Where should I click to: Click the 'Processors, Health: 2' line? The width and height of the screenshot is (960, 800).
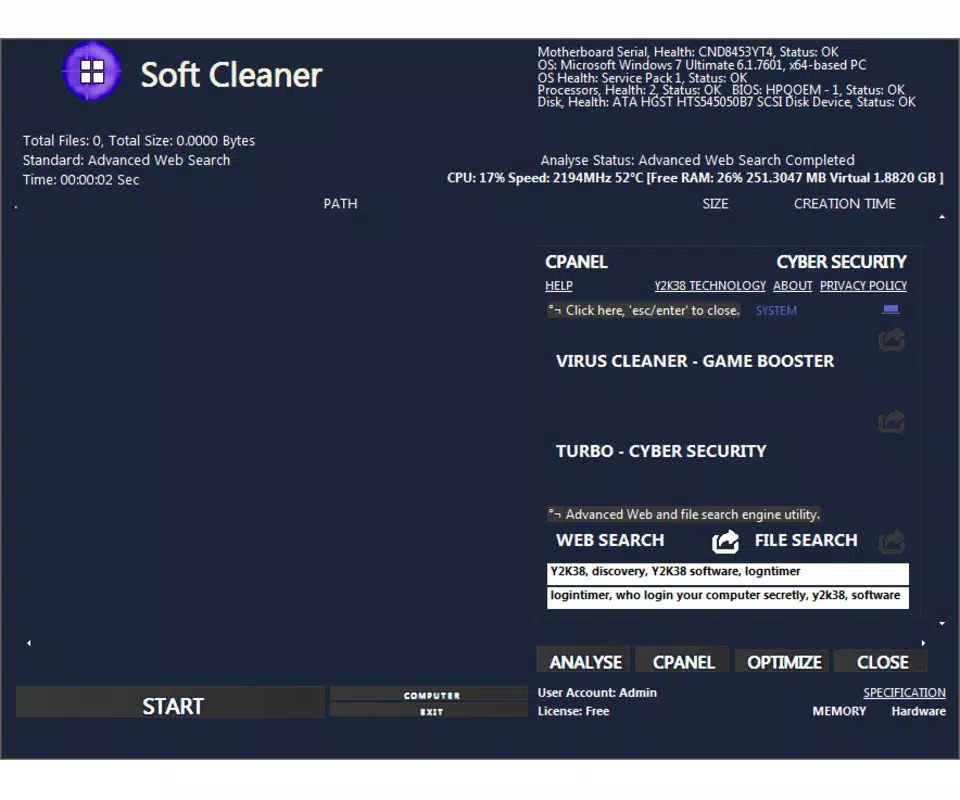click(x=721, y=90)
